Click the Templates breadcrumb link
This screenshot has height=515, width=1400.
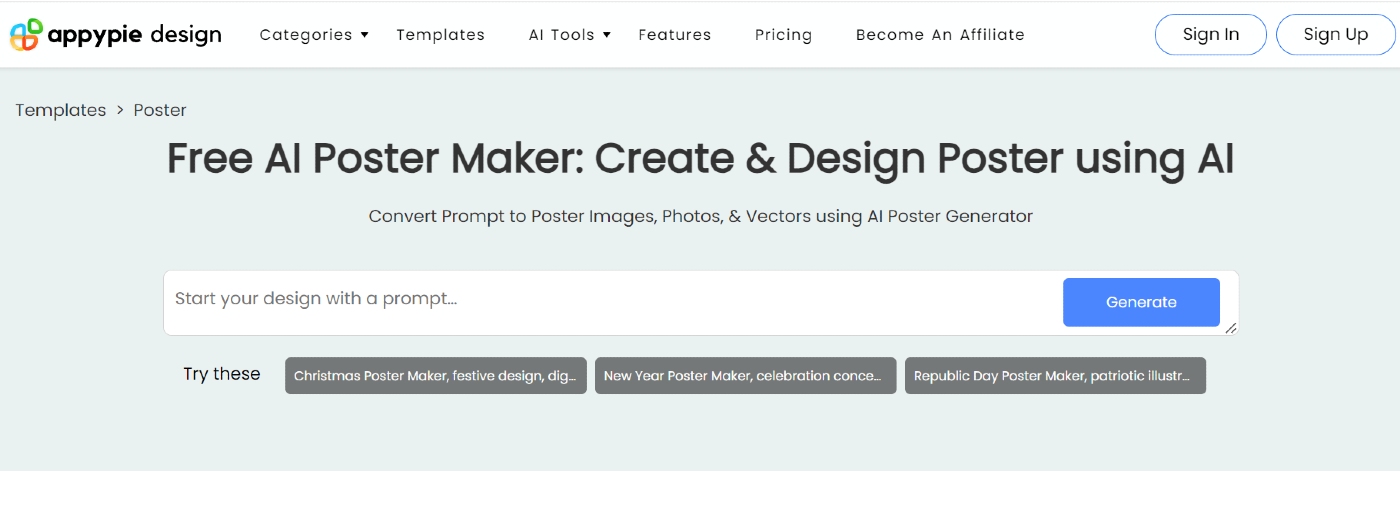pos(60,110)
